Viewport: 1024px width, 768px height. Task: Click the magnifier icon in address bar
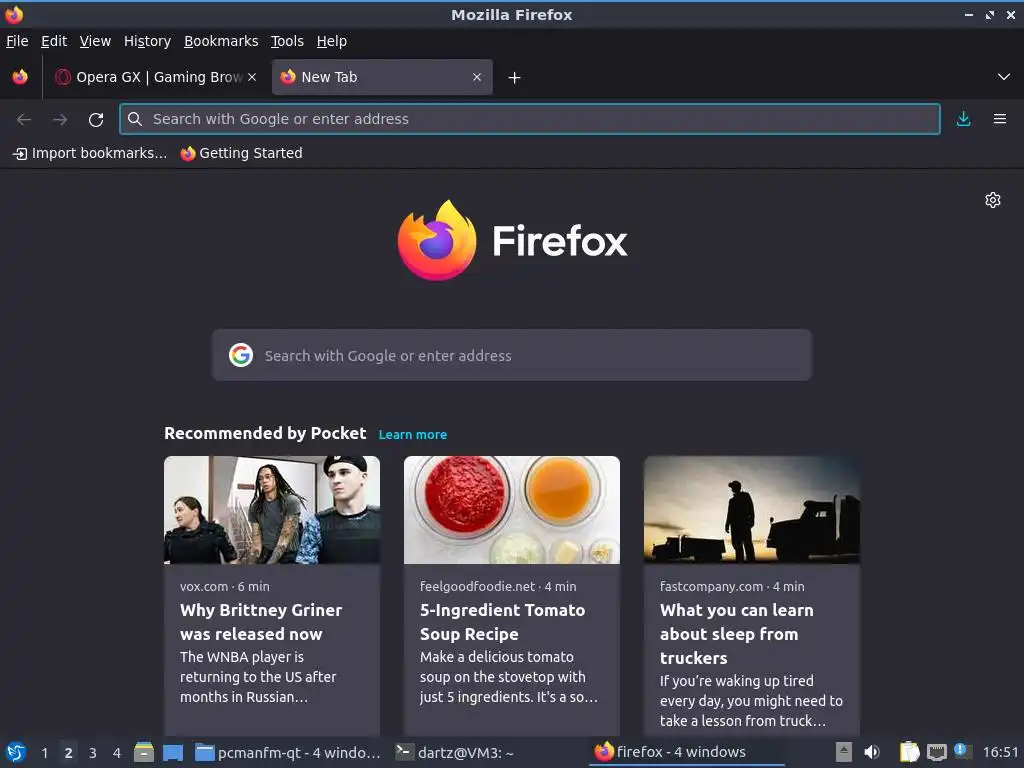click(x=135, y=119)
